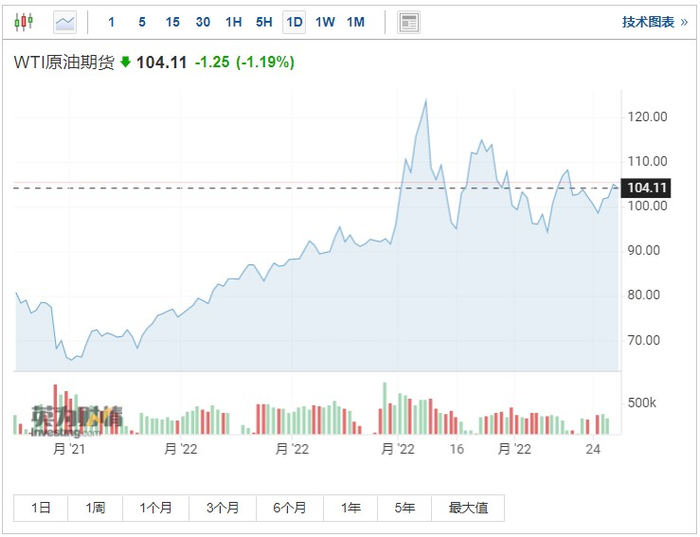The image size is (700, 537).
Task: Switch the interval to 1W
Action: click(x=325, y=22)
